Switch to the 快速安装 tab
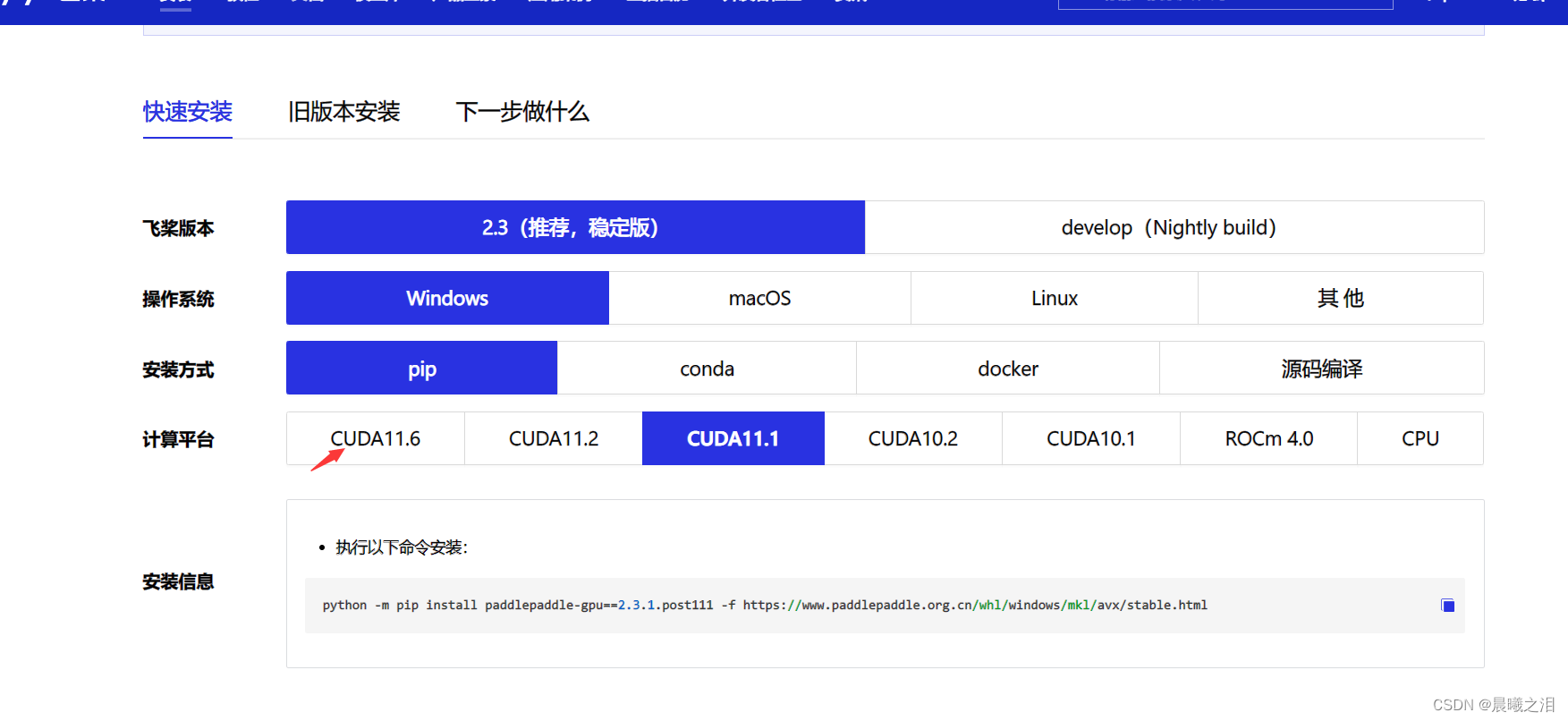Viewport: 1568px width, 721px height. [x=188, y=112]
